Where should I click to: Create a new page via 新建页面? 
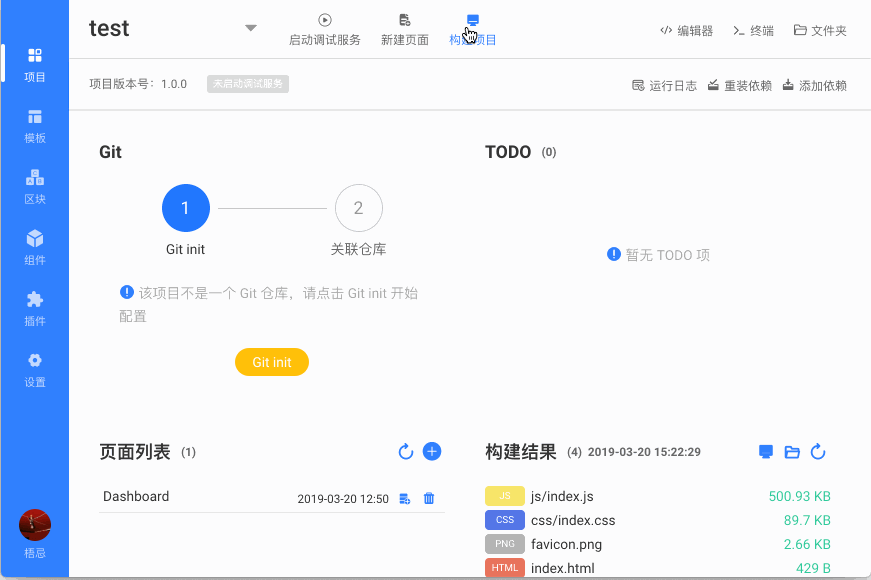pos(405,30)
